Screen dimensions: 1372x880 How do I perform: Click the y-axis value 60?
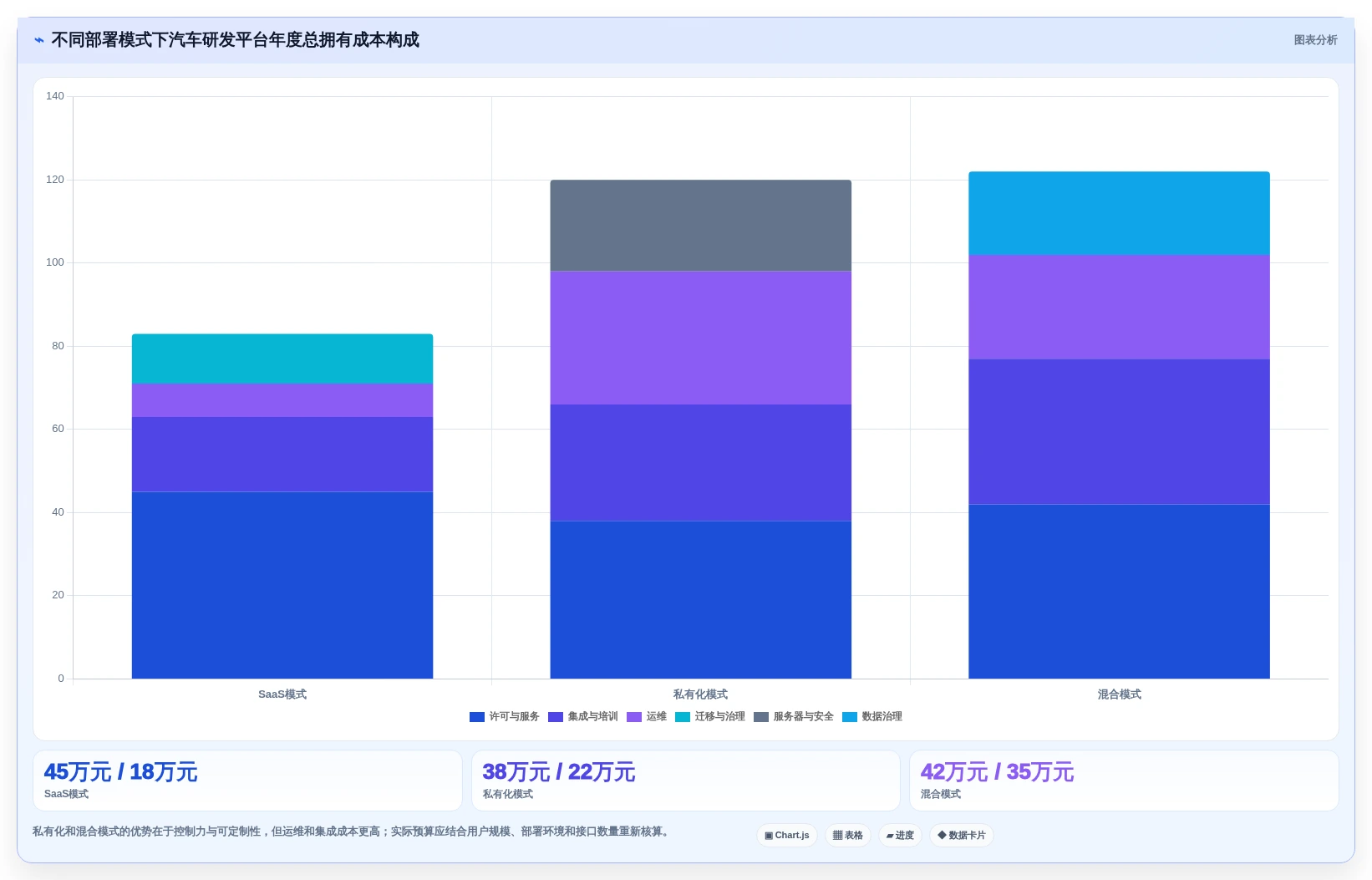coord(58,429)
